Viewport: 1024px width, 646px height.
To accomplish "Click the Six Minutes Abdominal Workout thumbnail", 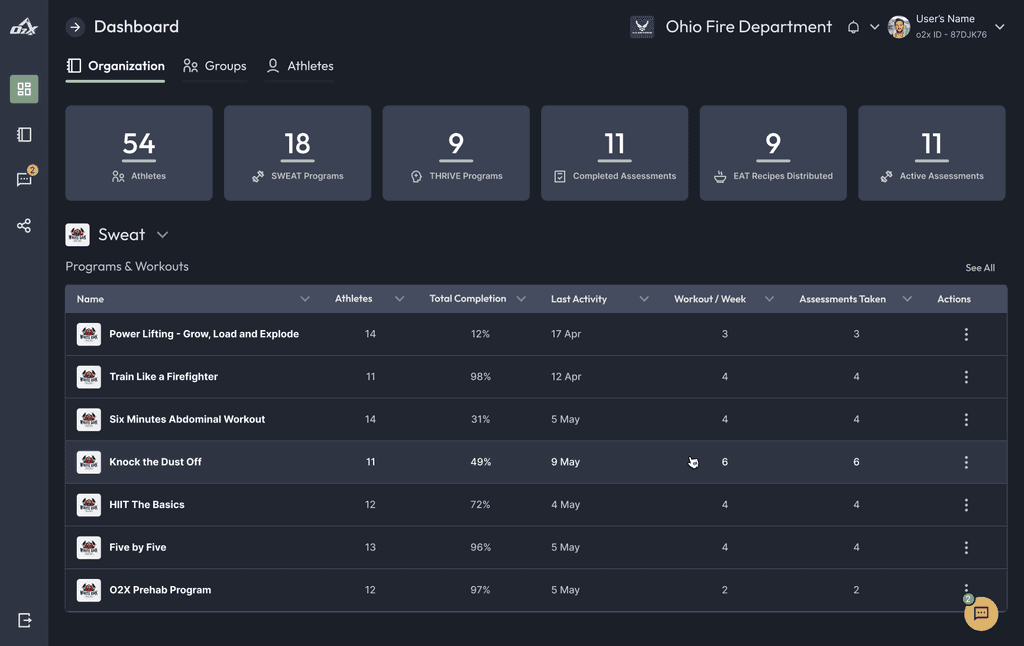I will tap(89, 419).
